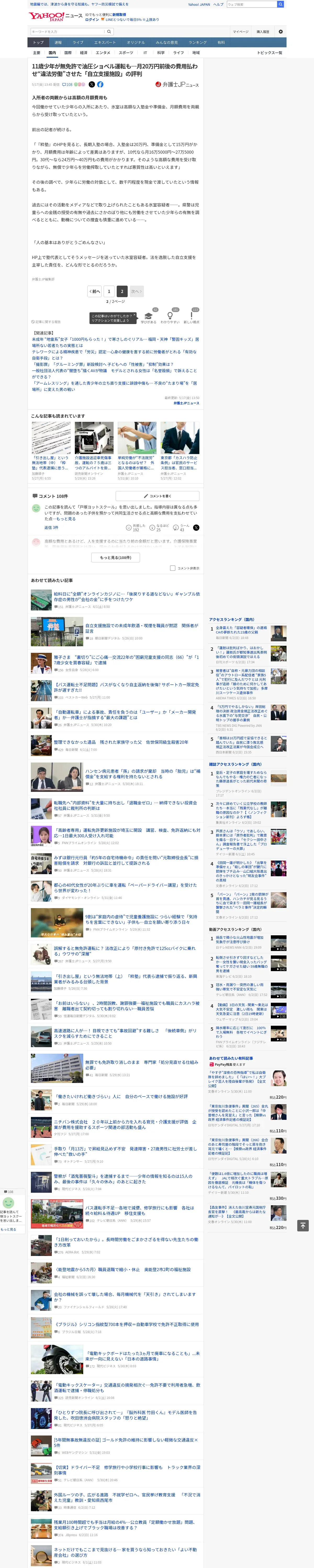This screenshot has height=1568, width=314.
Task: Open the 購入履歴 link
Action: pos(263,32)
